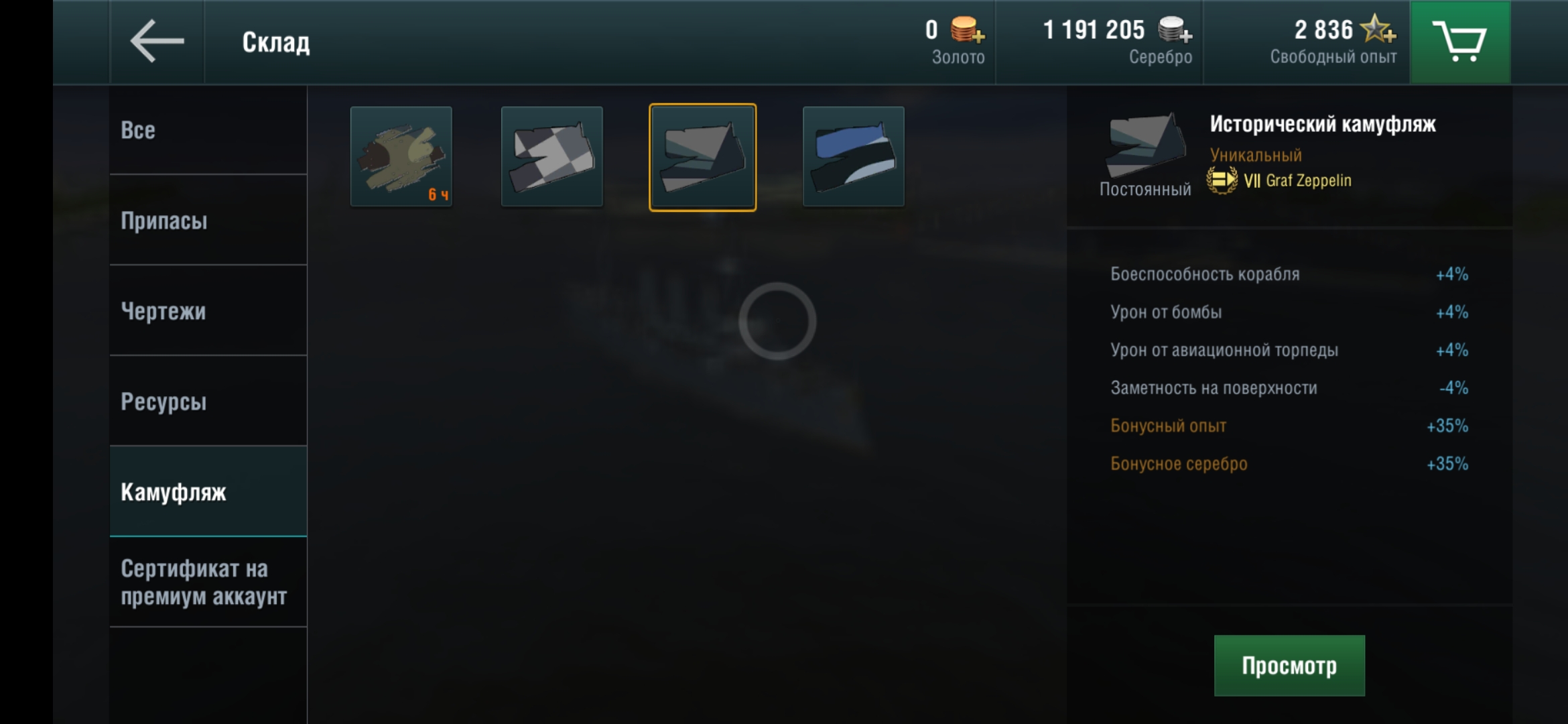The height and width of the screenshot is (724, 1568).
Task: Click the green Просмотр button
Action: tap(1289, 666)
